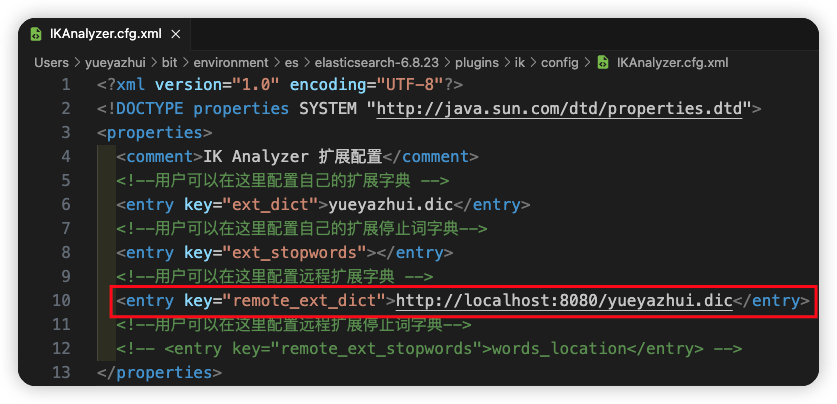Open the bit breadcrumb segment

pos(170,62)
